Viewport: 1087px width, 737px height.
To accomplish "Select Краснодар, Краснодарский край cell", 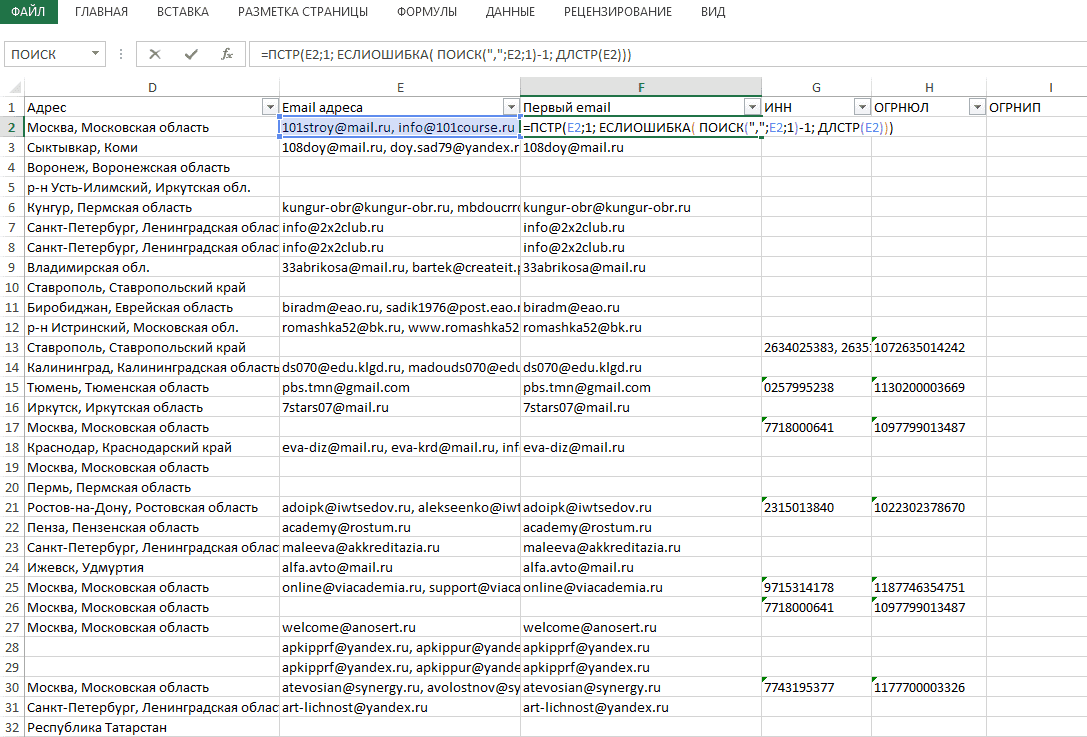I will point(153,448).
